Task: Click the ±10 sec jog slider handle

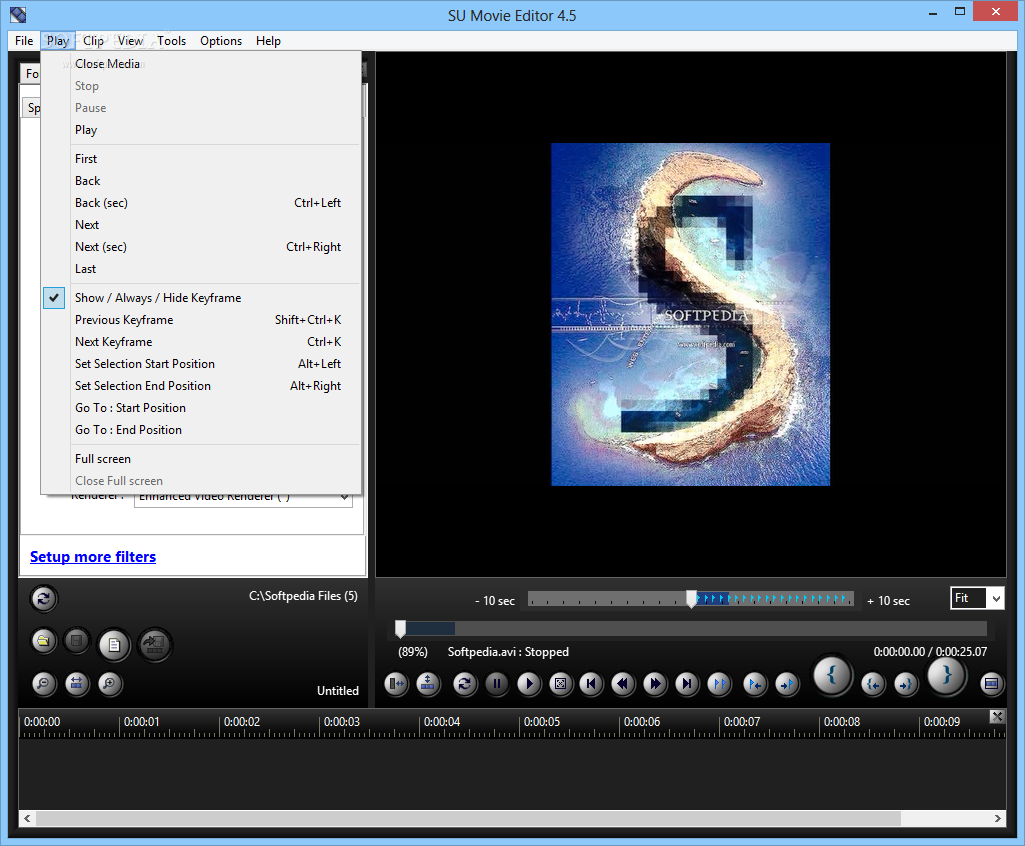Action: [x=691, y=599]
